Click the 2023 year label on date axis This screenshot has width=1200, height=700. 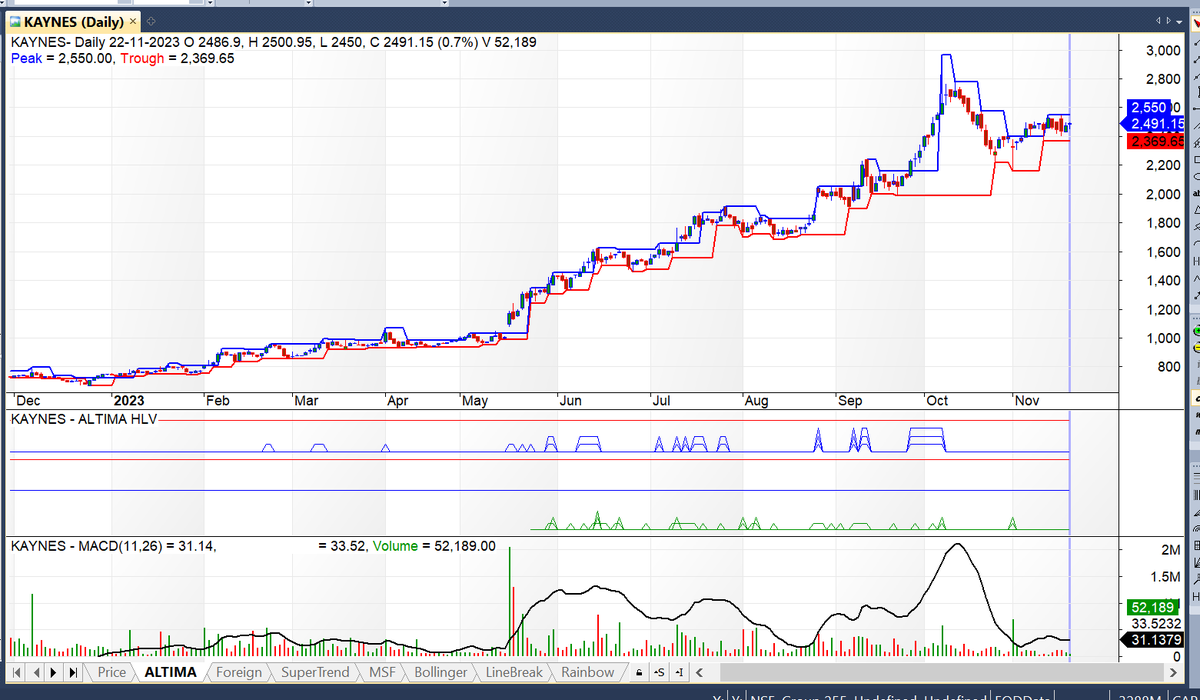tap(130, 401)
